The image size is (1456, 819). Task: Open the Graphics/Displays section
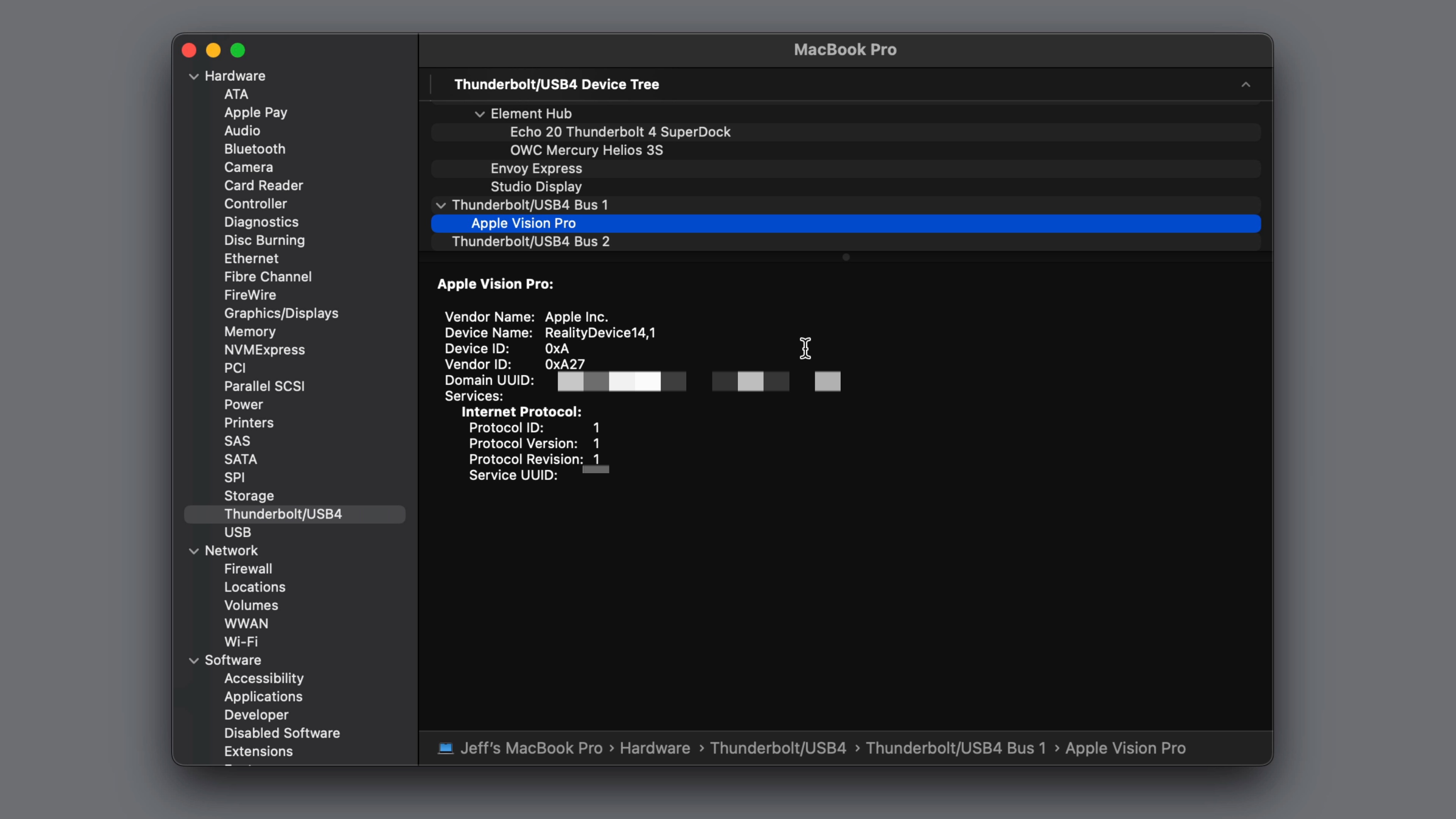(281, 313)
